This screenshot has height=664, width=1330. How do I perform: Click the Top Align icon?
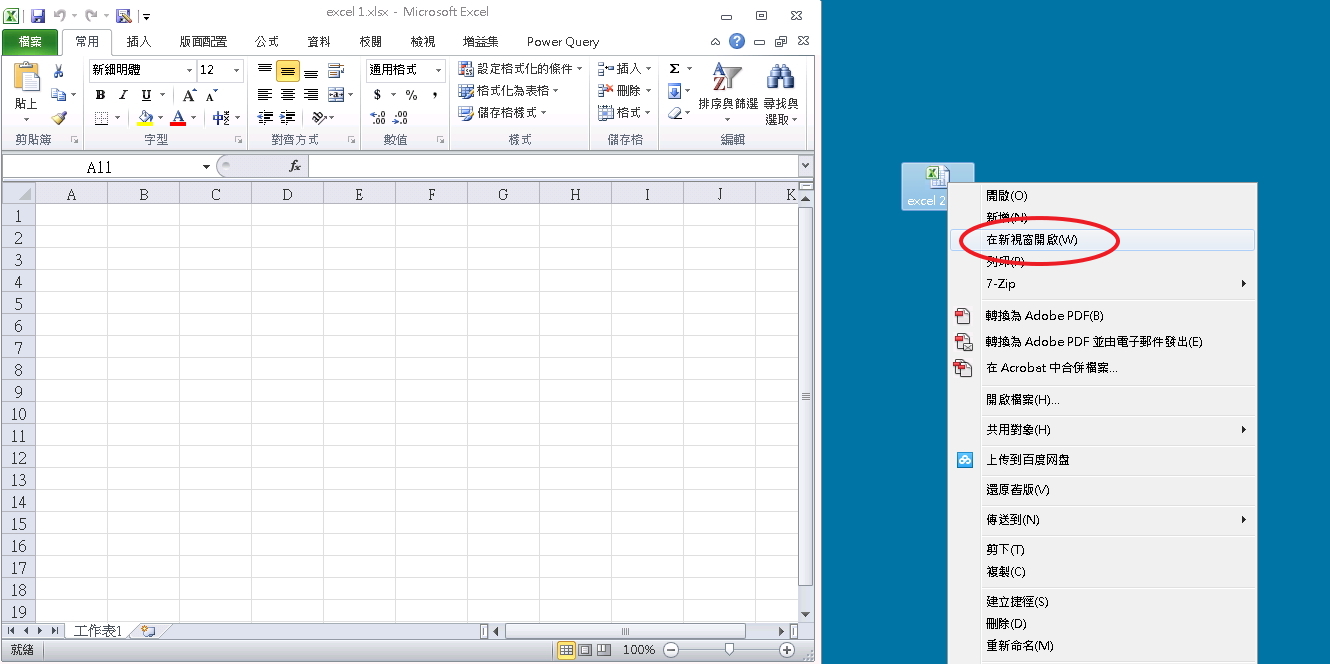point(265,70)
